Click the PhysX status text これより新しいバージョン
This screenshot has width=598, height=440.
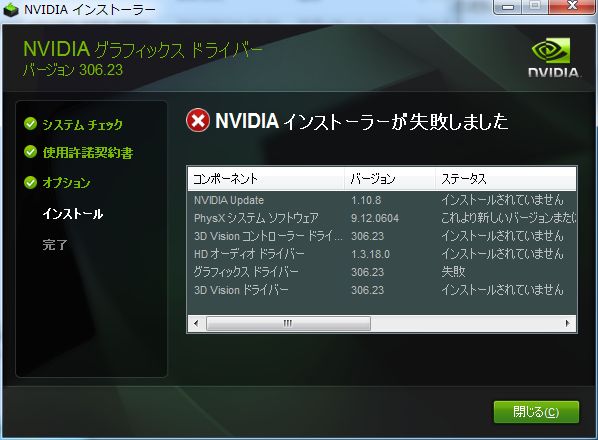click(508, 218)
